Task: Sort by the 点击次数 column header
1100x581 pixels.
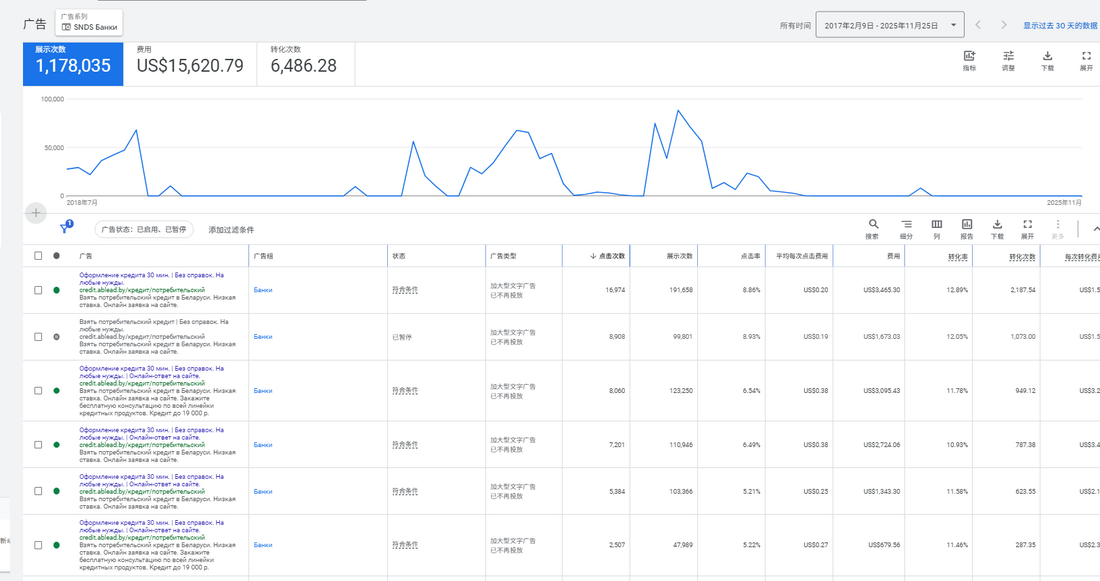Action: [x=608, y=256]
